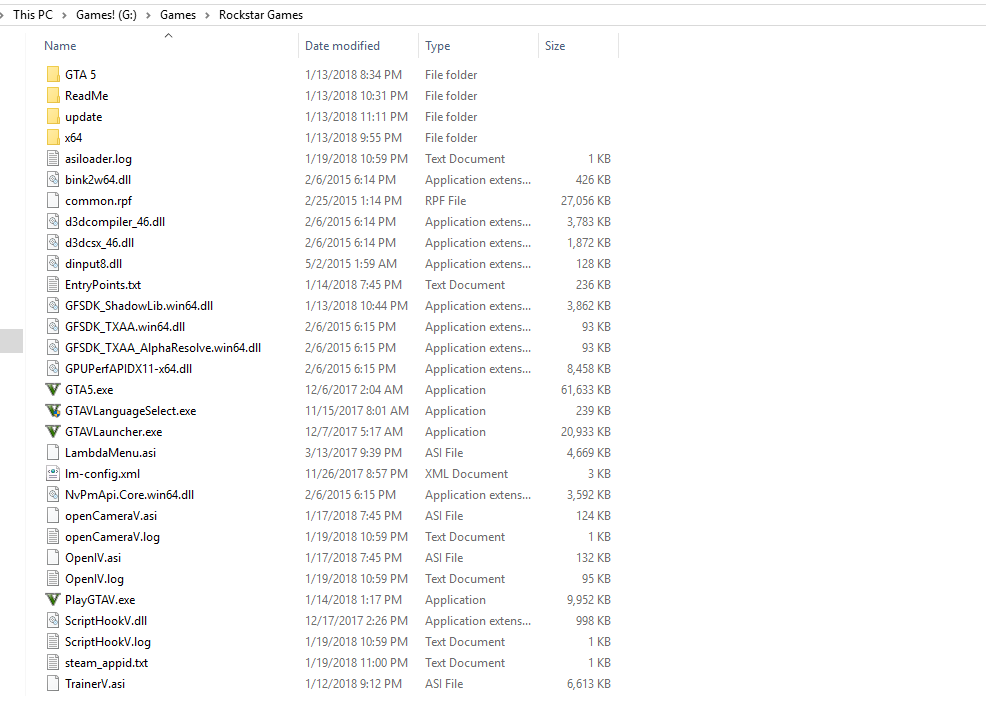The height and width of the screenshot is (715, 986).
Task: Sort files by Size column header
Action: point(555,46)
